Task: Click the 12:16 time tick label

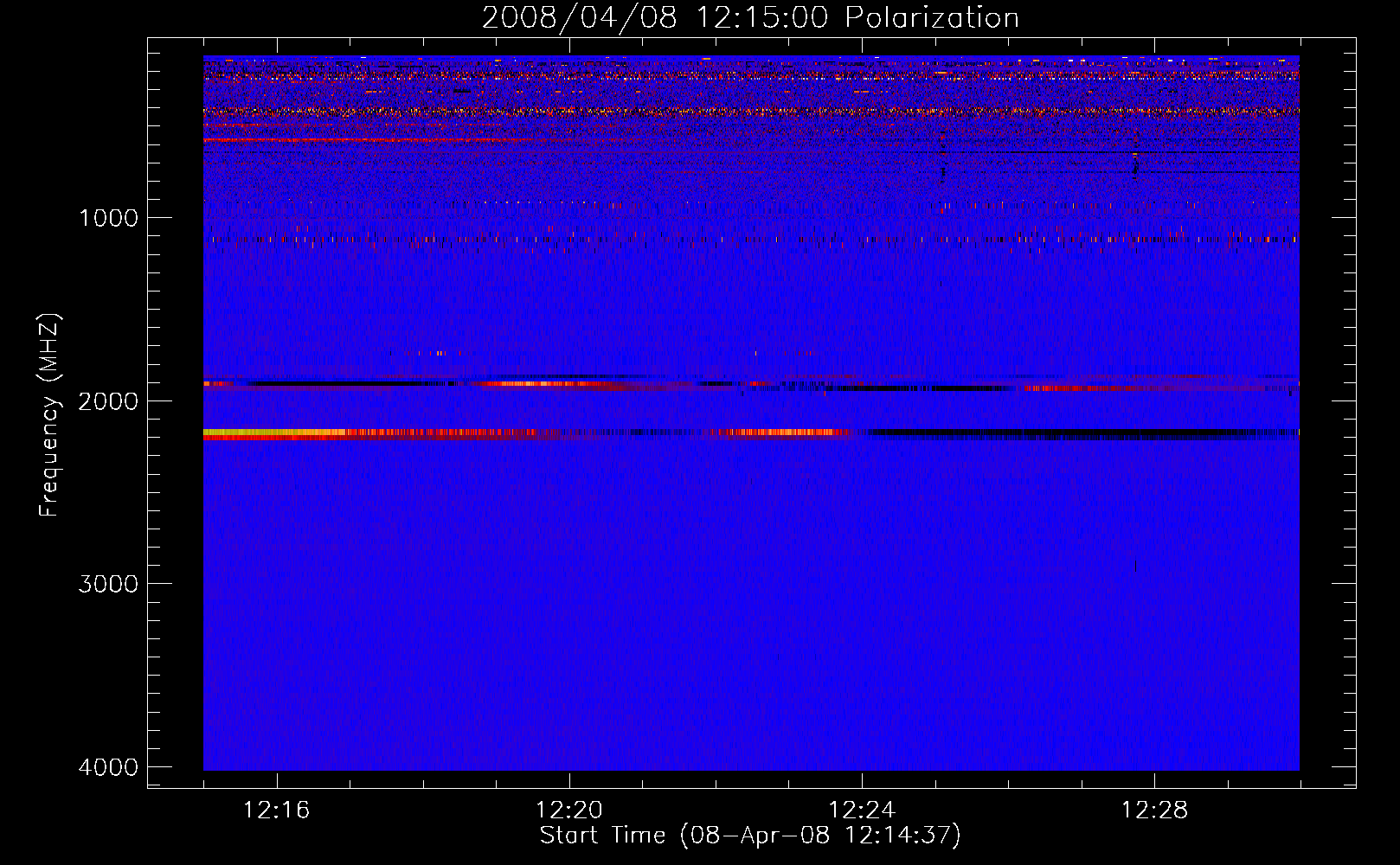Action: [x=276, y=811]
